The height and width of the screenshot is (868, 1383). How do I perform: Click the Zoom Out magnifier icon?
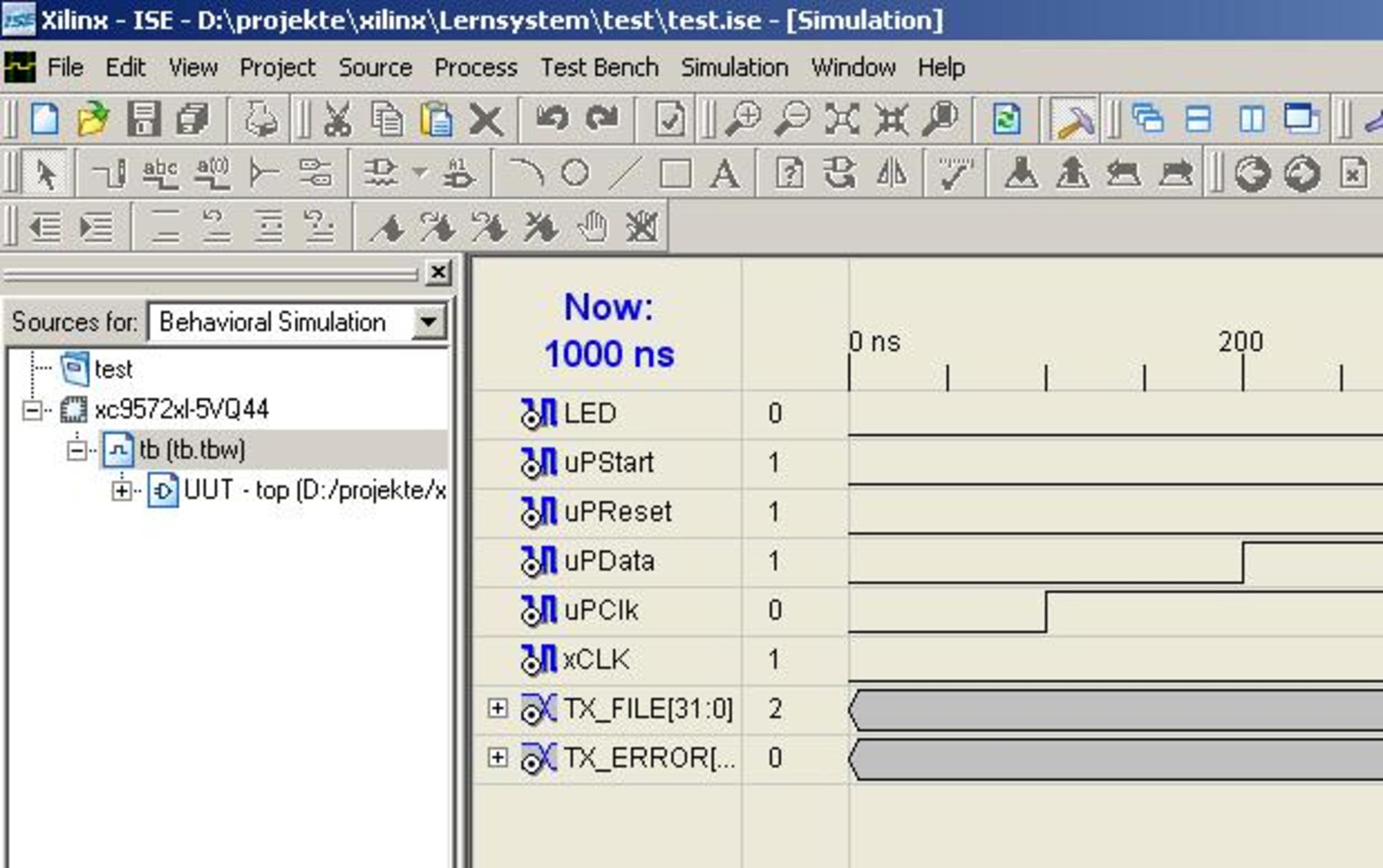(x=791, y=119)
